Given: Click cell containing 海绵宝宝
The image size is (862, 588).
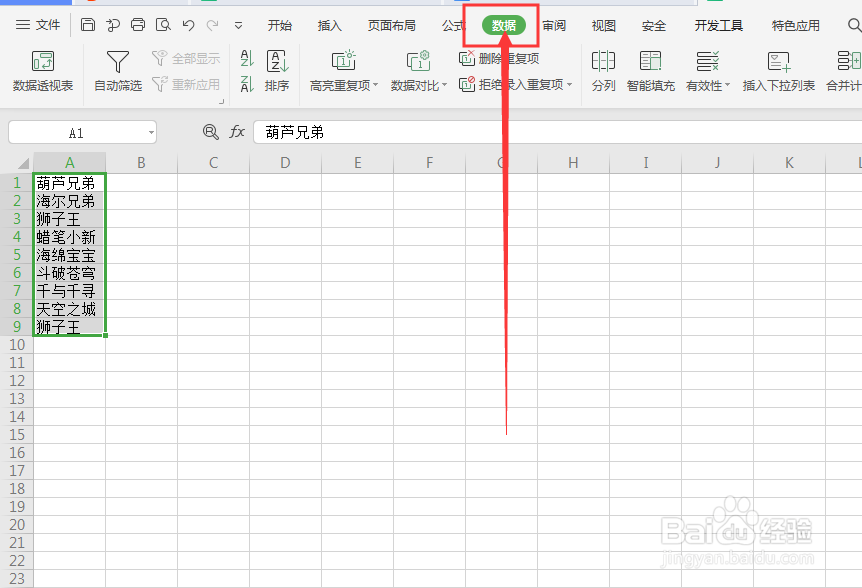Looking at the screenshot, I should [69, 254].
